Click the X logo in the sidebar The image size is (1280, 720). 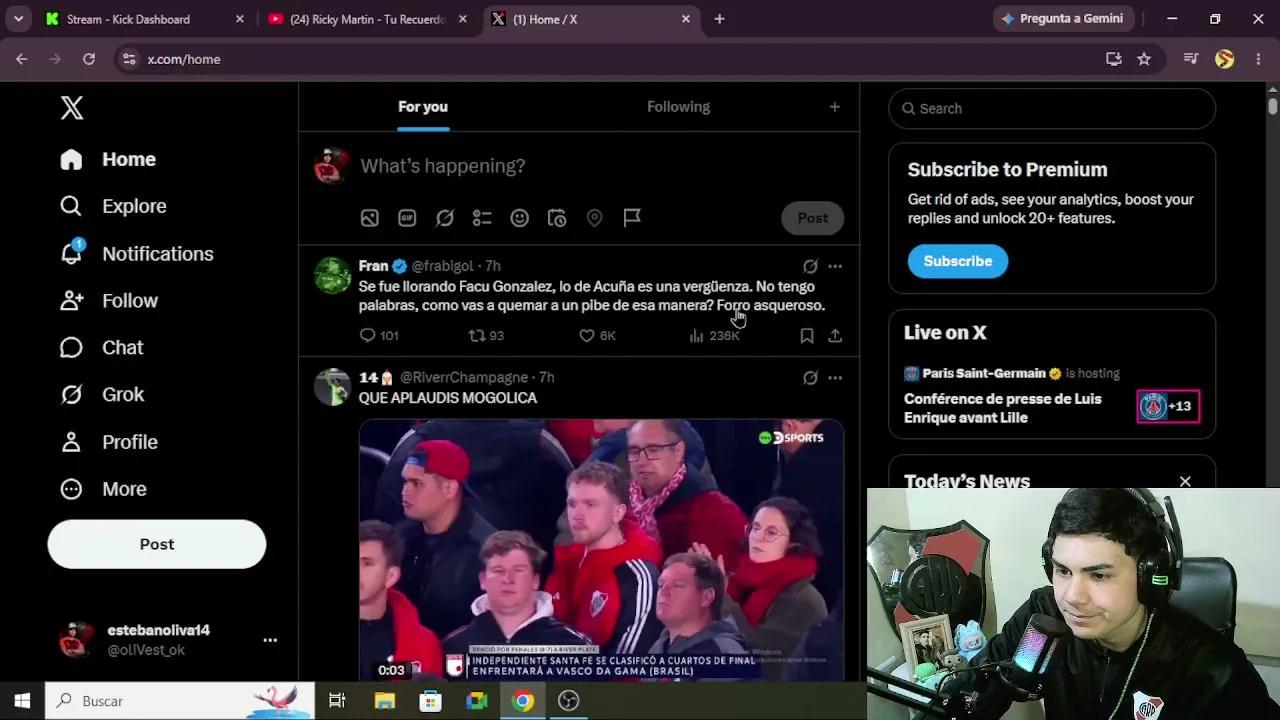(x=72, y=108)
